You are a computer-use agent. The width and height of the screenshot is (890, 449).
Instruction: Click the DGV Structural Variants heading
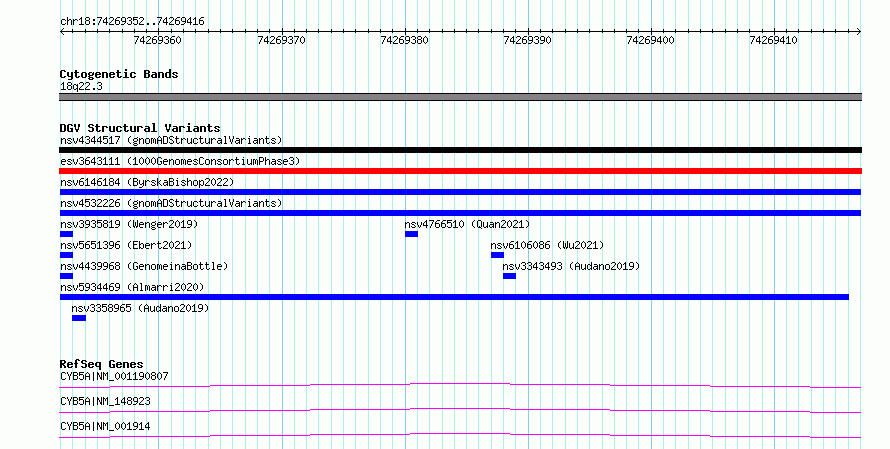tap(140, 128)
